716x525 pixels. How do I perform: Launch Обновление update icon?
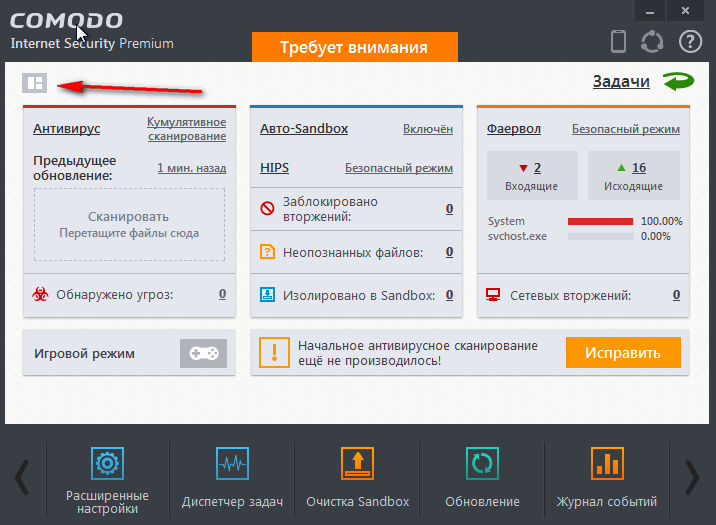[x=482, y=464]
